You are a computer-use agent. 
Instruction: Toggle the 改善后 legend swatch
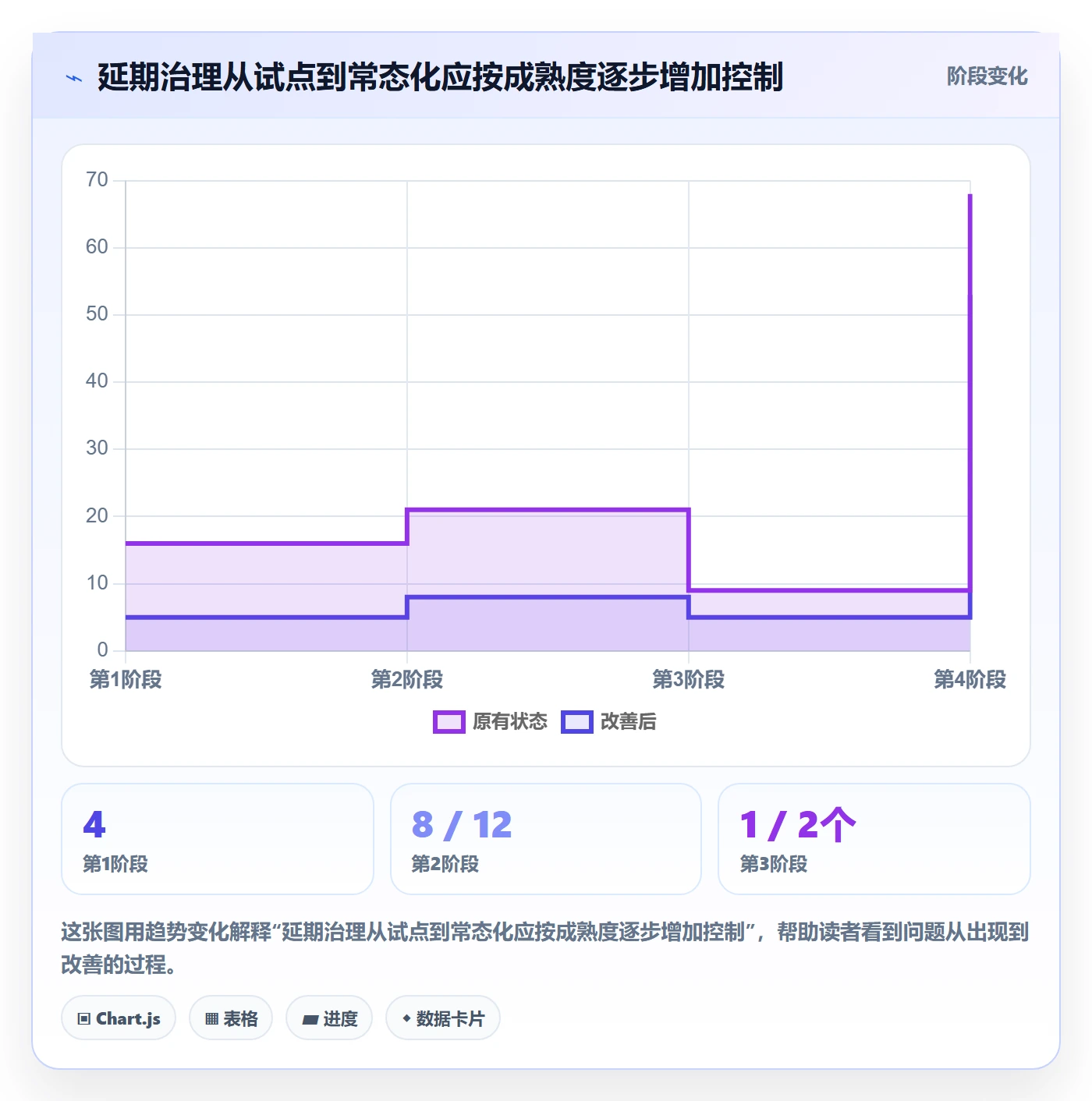577,722
